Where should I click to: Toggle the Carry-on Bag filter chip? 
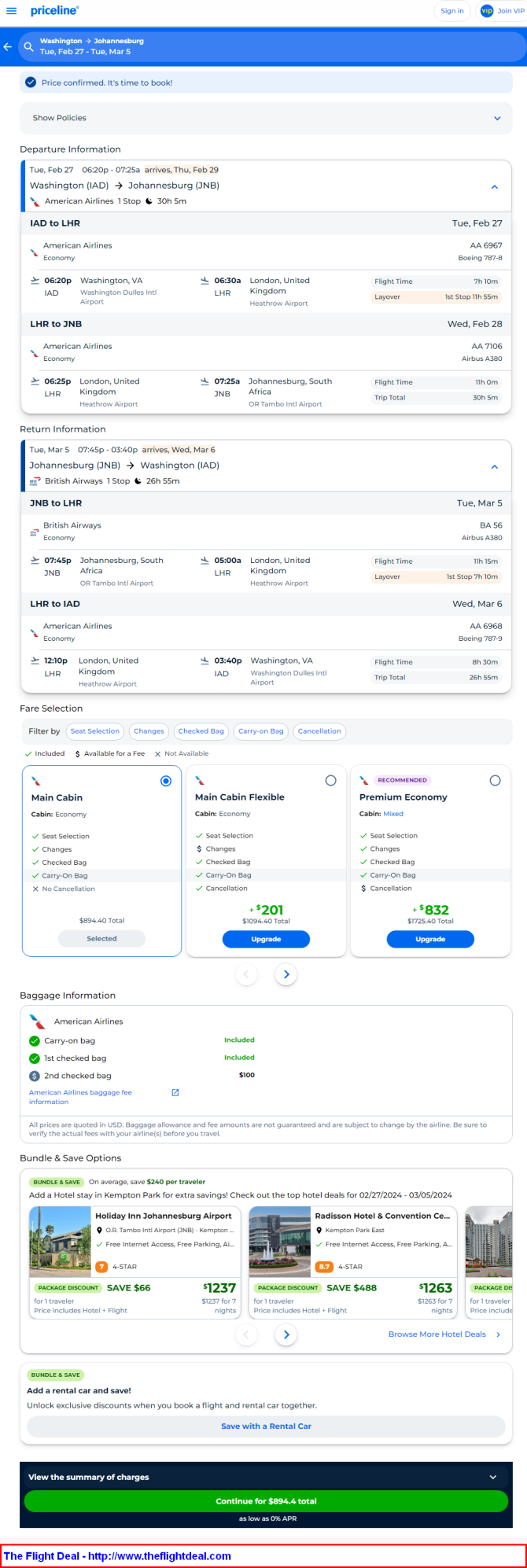[x=261, y=731]
